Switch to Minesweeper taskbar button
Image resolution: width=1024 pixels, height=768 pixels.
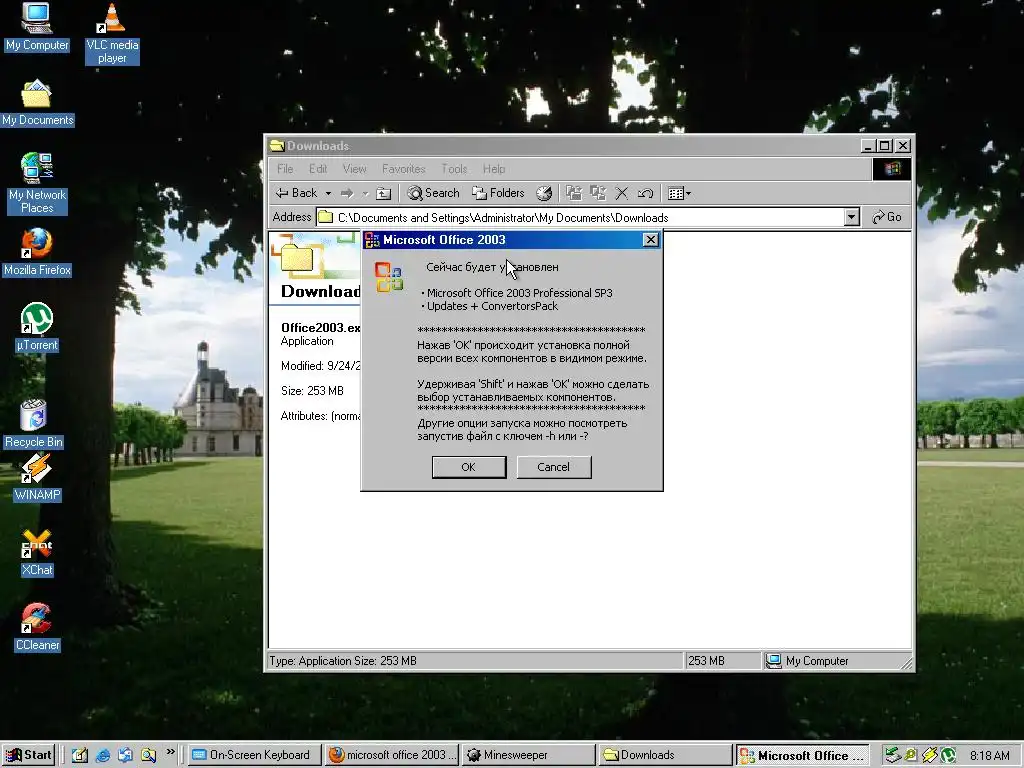(x=528, y=755)
